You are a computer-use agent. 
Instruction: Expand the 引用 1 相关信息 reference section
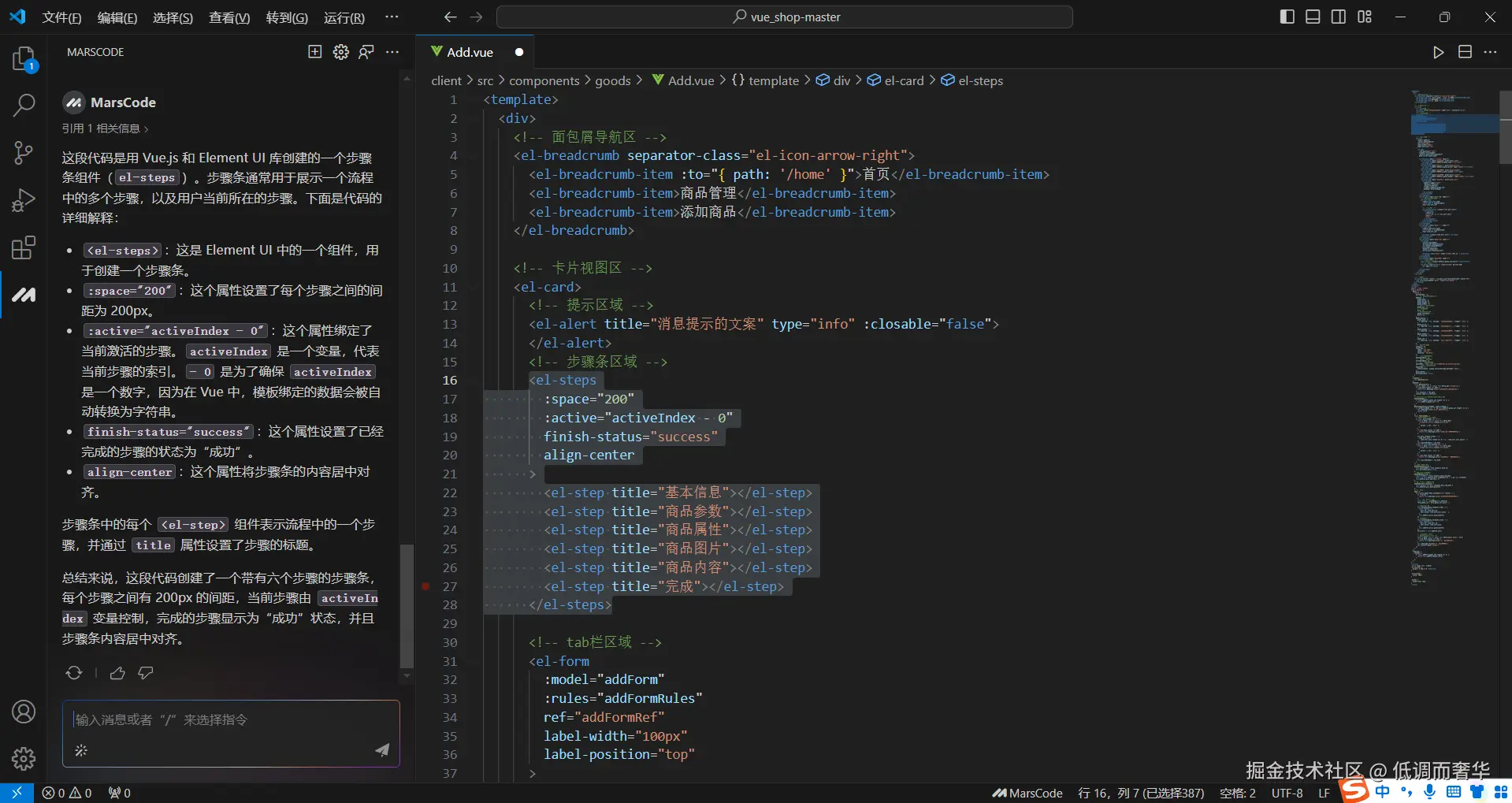[x=105, y=128]
